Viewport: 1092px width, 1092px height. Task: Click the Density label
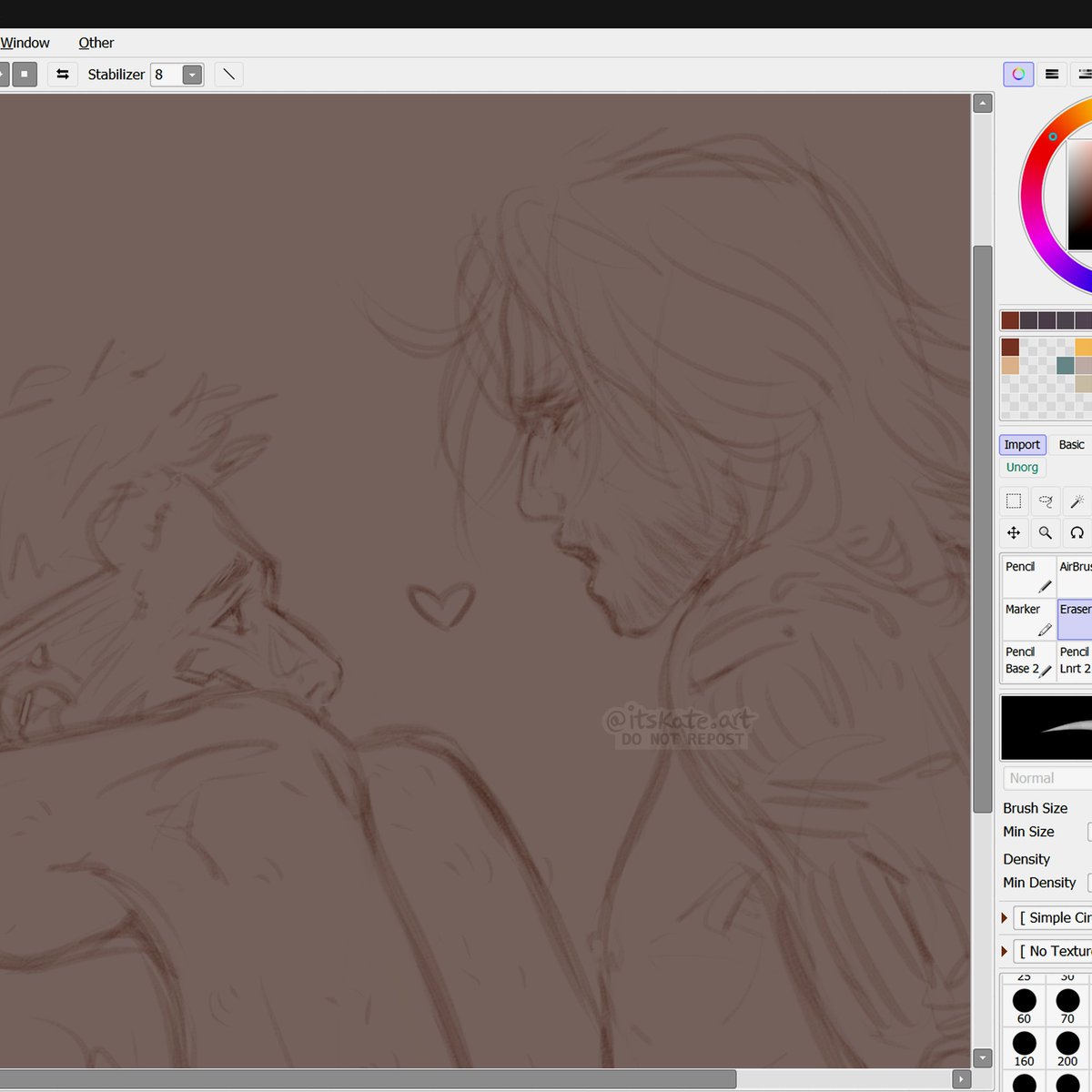1026,859
